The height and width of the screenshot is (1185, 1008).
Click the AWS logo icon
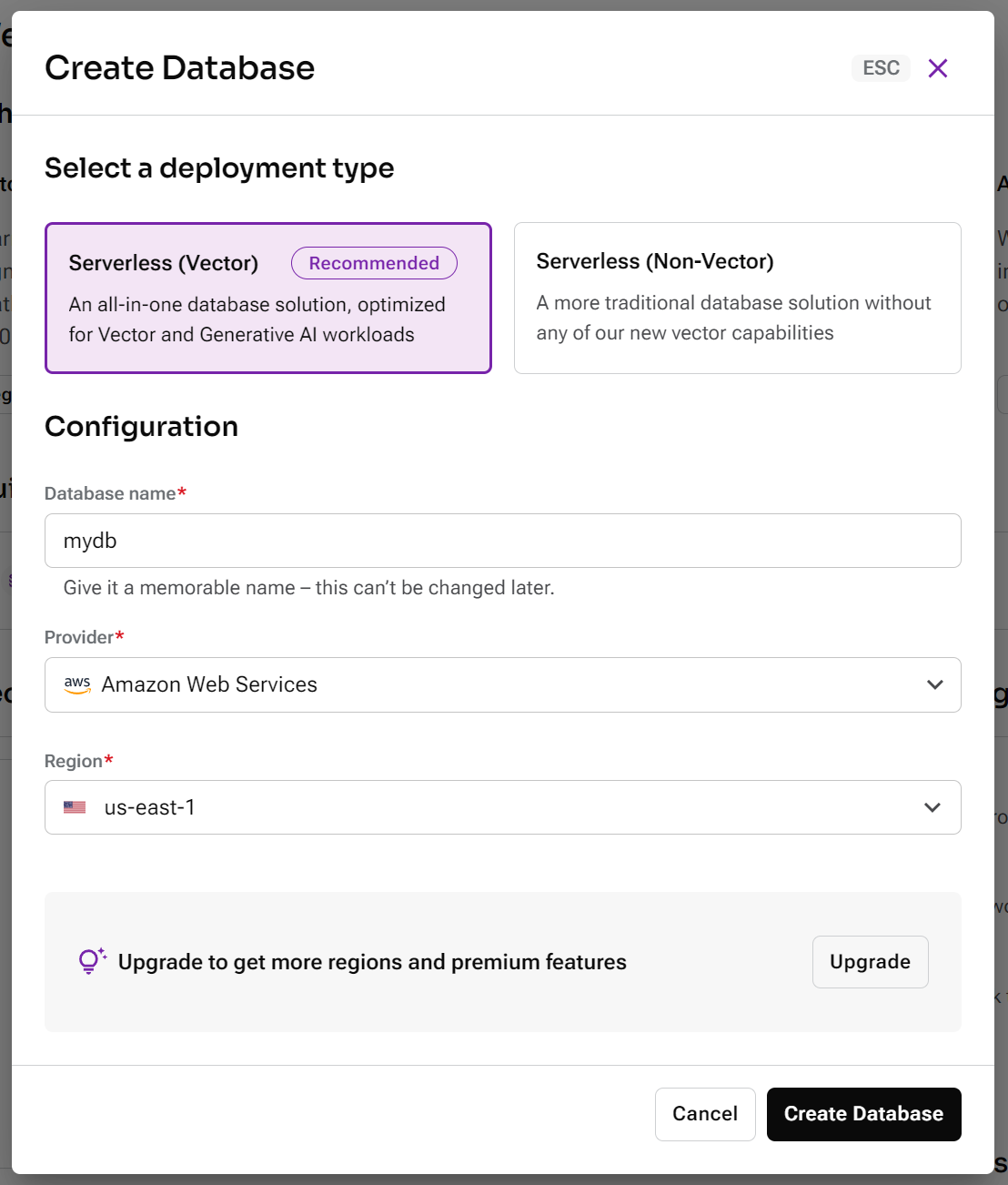(x=77, y=684)
